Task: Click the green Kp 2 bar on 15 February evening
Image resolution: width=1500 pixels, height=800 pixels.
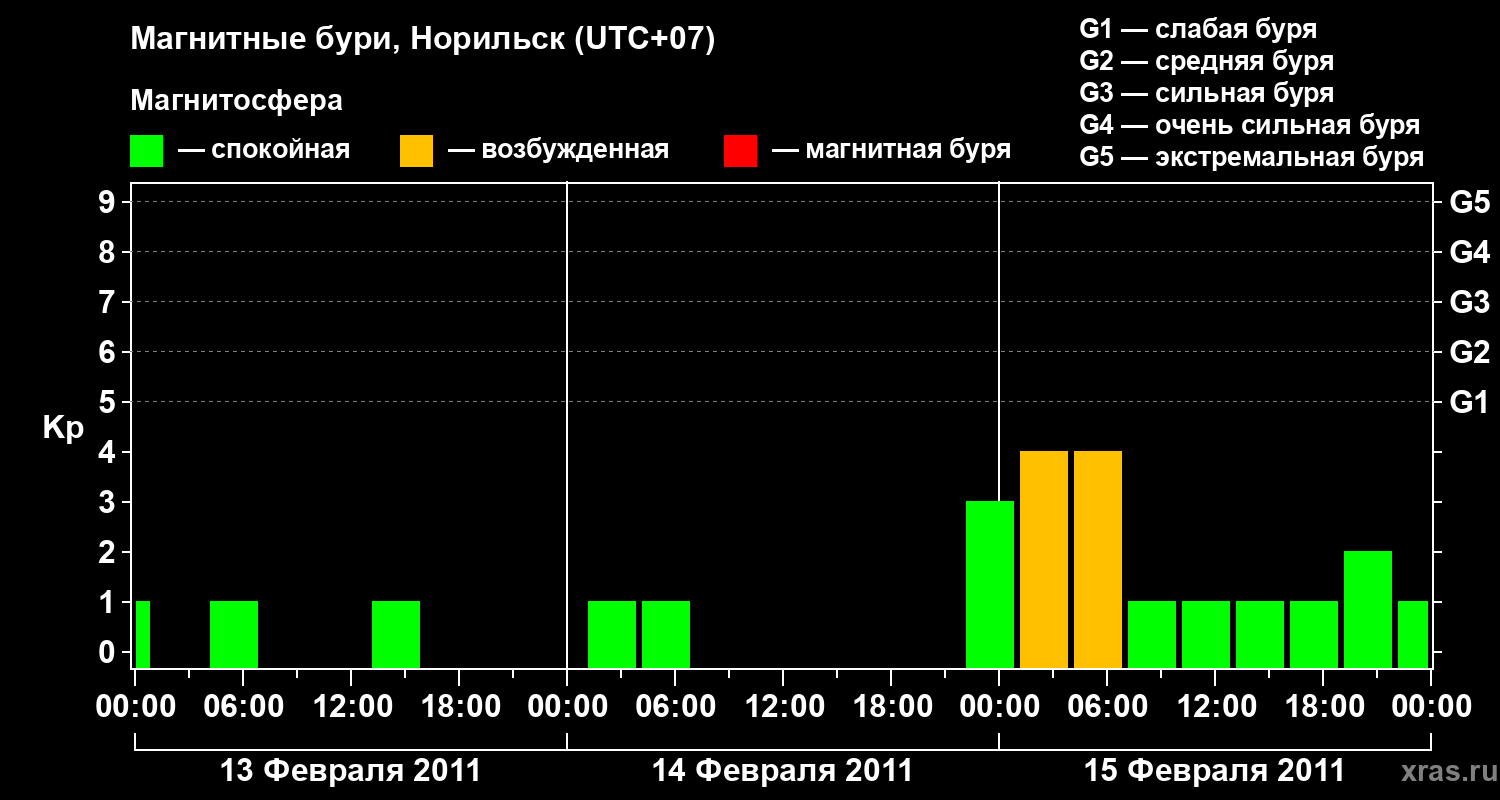Action: (x=1368, y=609)
